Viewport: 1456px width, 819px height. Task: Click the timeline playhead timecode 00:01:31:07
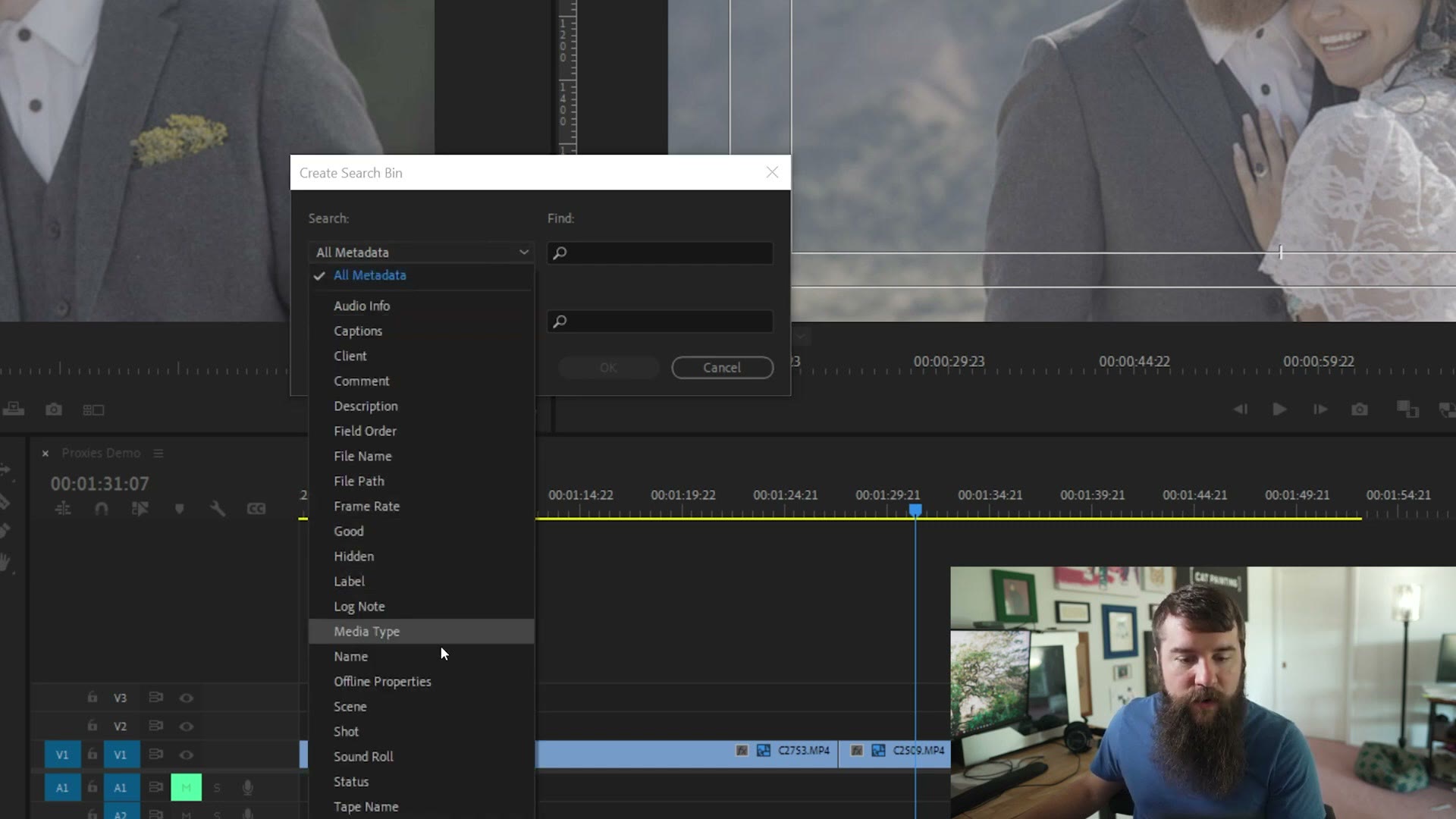[100, 484]
